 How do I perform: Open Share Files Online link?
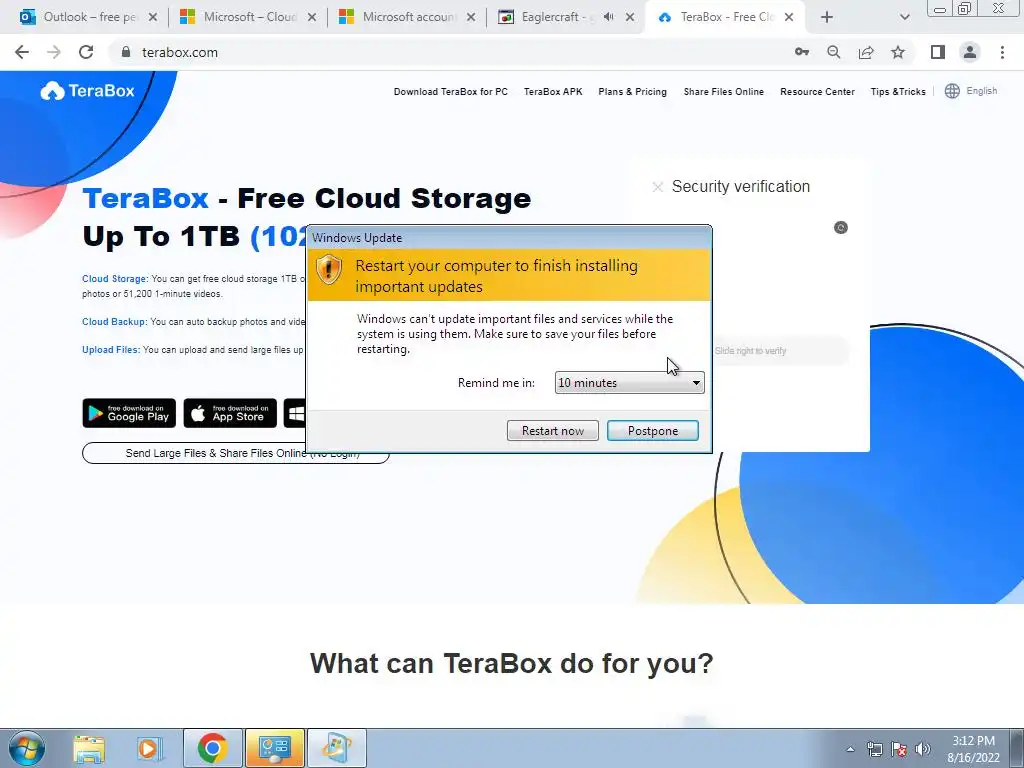(x=724, y=92)
